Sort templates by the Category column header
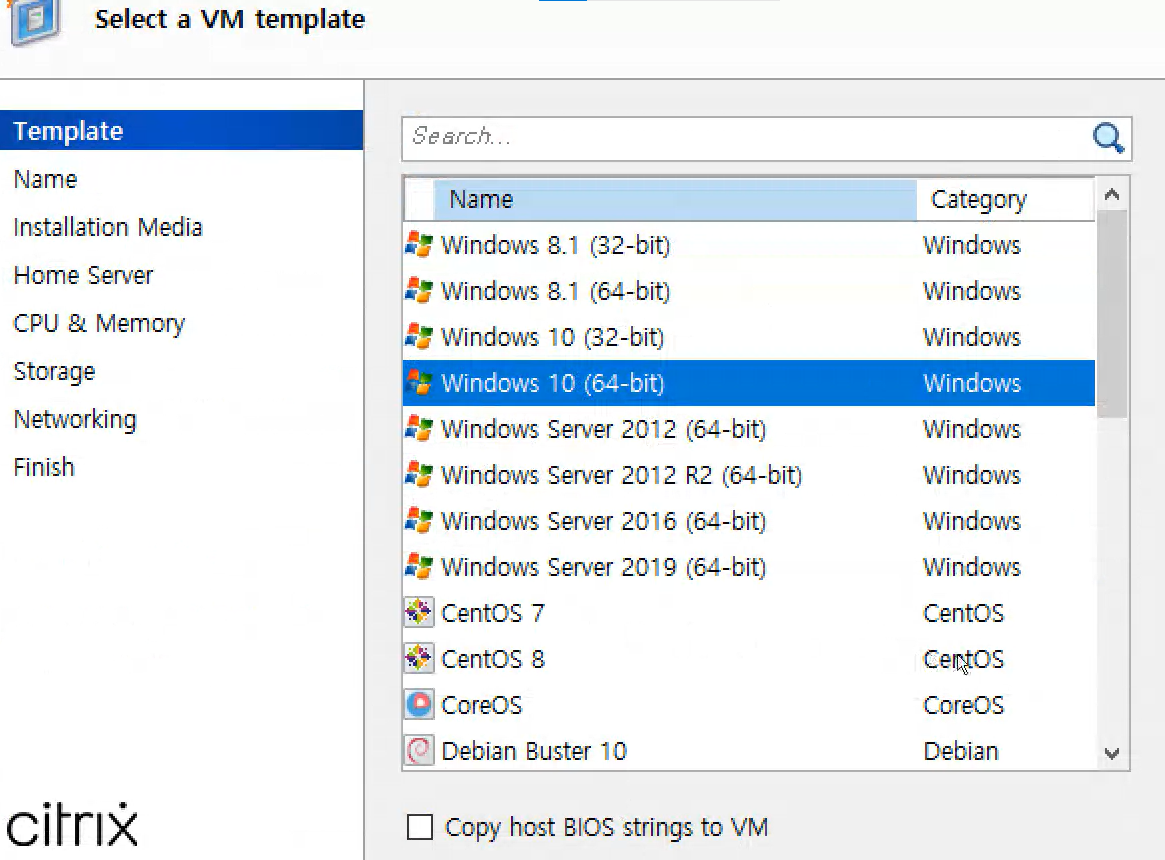 click(x=1005, y=199)
